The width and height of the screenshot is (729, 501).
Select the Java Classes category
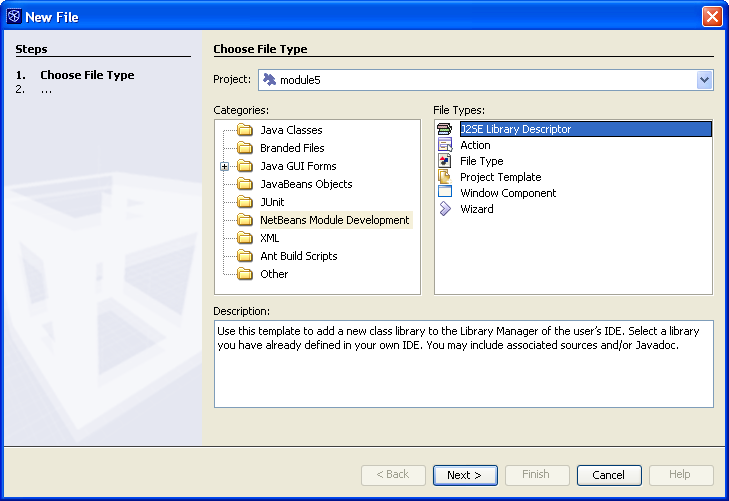(x=291, y=130)
